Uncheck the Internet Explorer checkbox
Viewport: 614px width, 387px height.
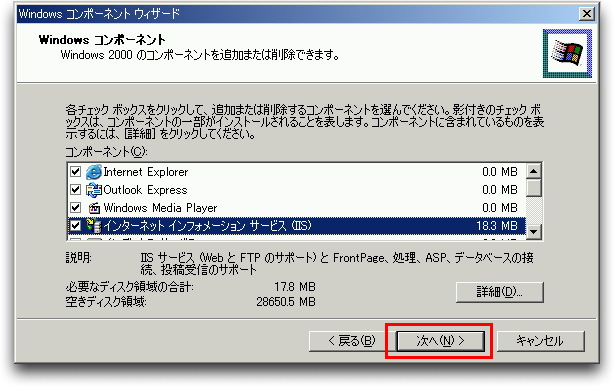point(75,172)
